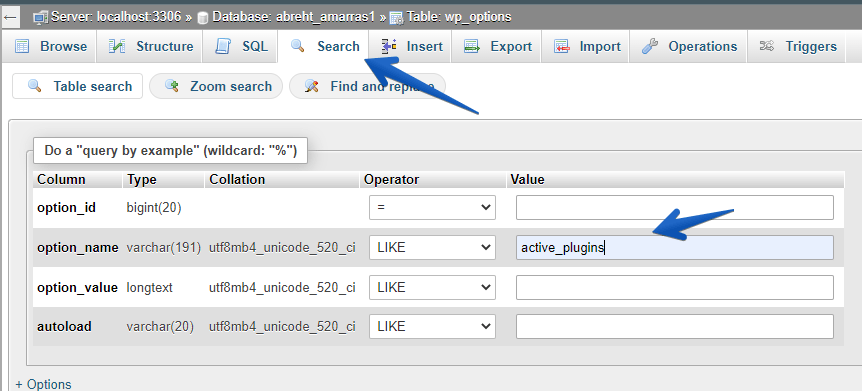862x391 pixels.
Task: Open the autoload operator dropdown
Action: (432, 327)
